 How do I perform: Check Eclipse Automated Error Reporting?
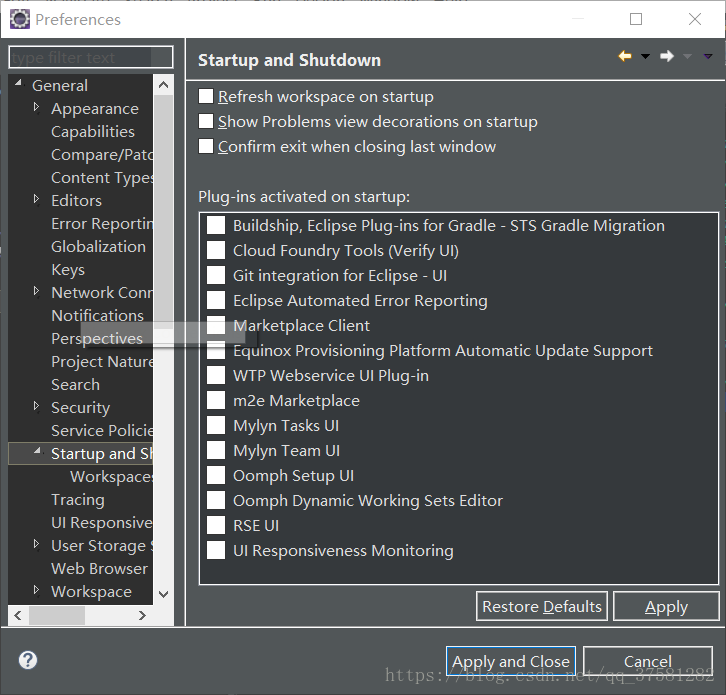pyautogui.click(x=216, y=301)
